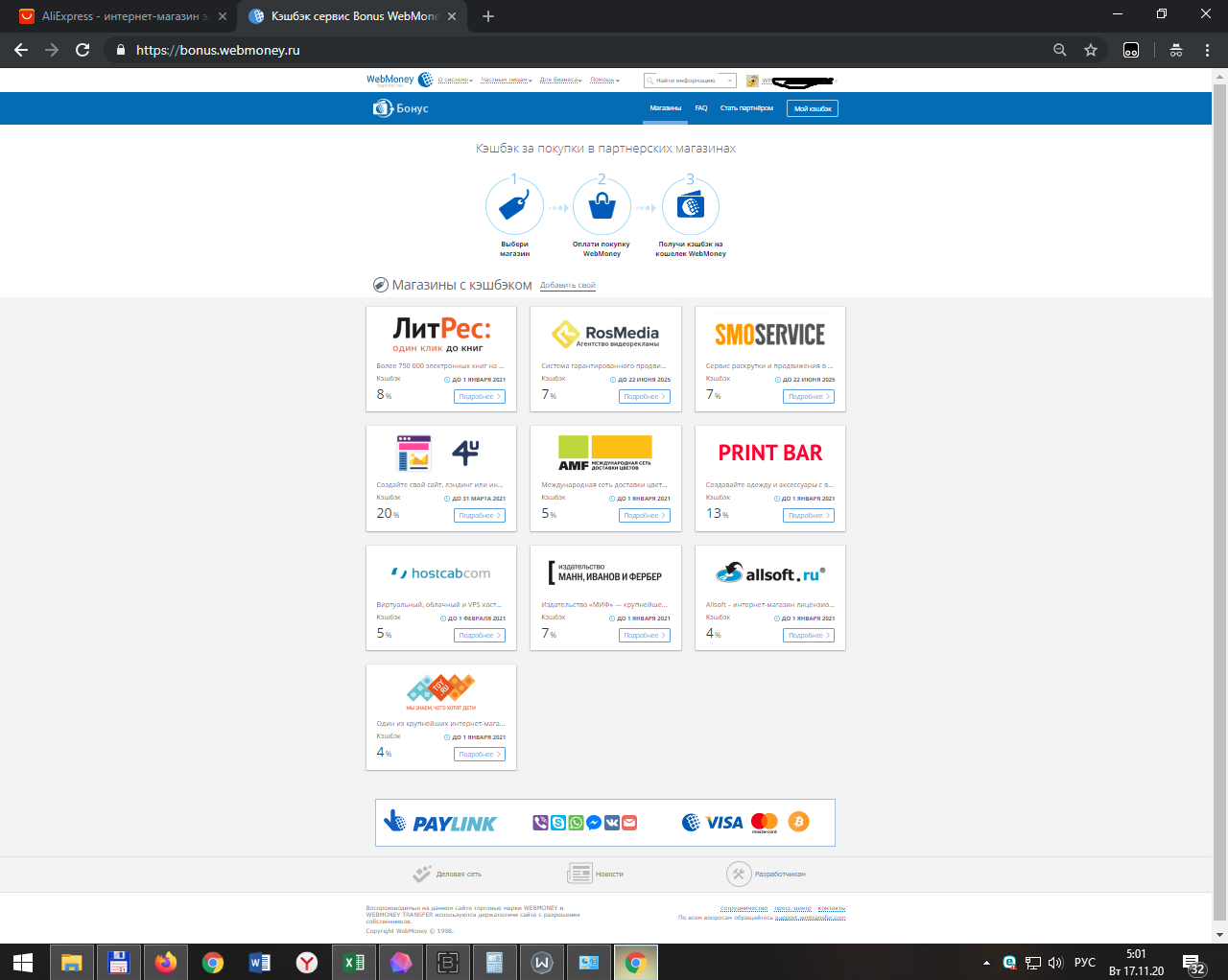Click the volume speaker tray icon
This screenshot has height=980, width=1228.
[1055, 963]
